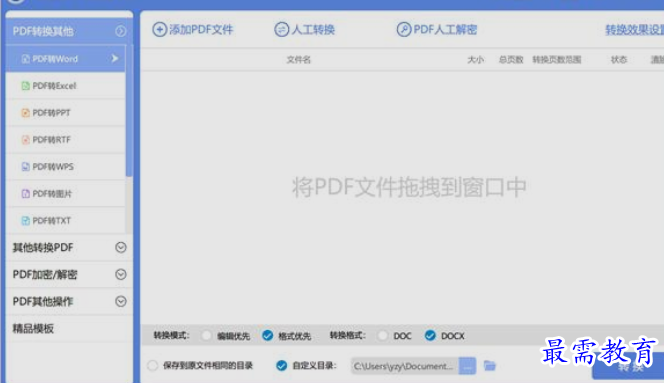The image size is (664, 383).
Task: Browse output directory with ellipsis button
Action: (468, 366)
